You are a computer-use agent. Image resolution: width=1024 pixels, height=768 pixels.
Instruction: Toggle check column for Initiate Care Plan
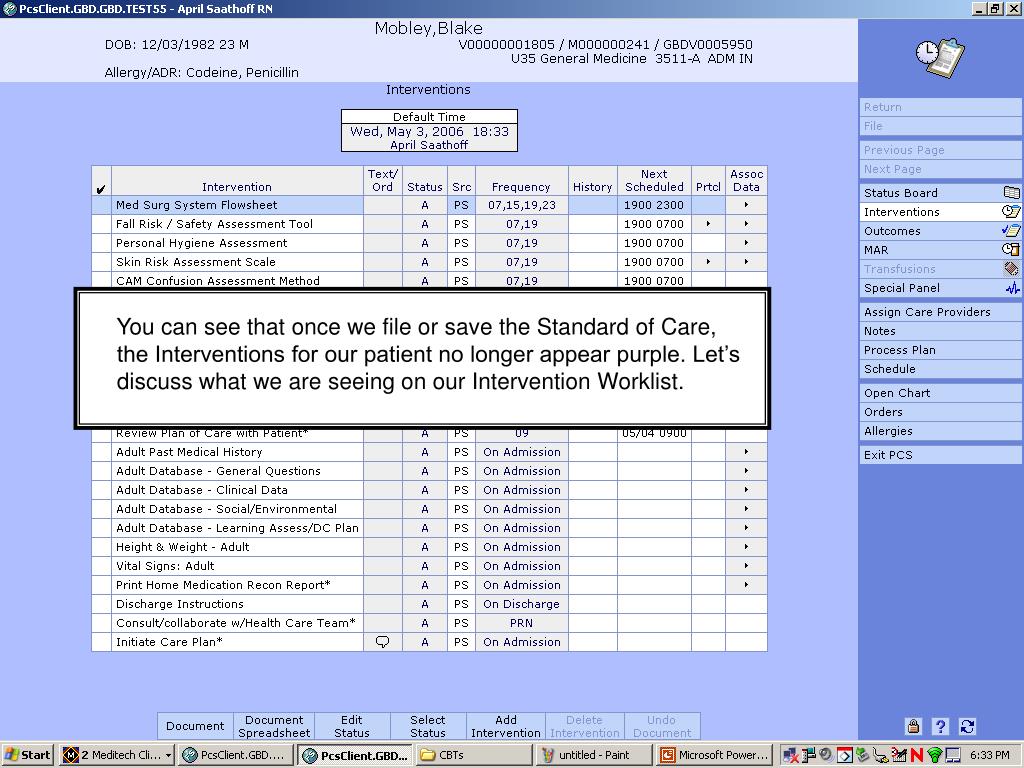(101, 642)
